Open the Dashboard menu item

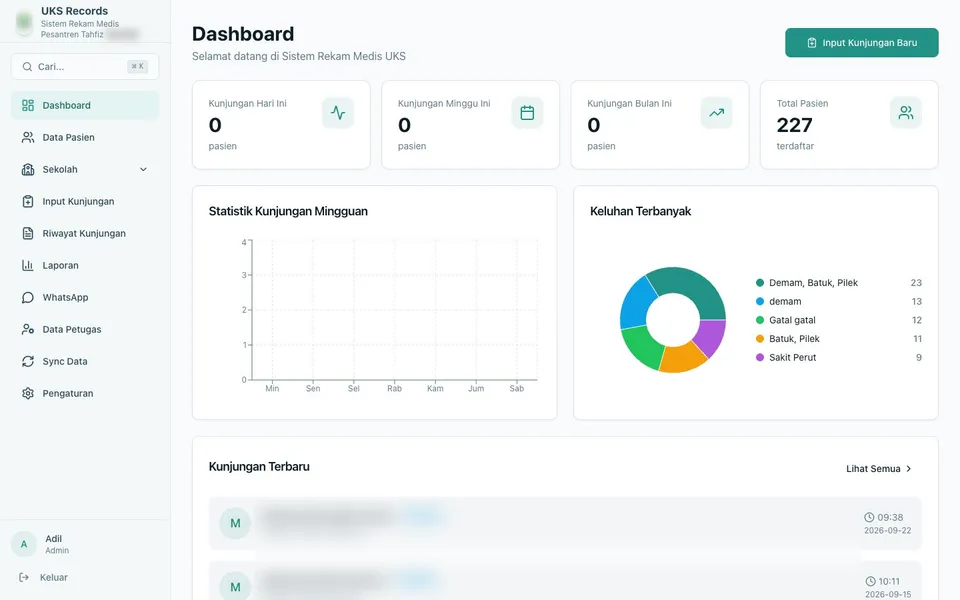(85, 105)
